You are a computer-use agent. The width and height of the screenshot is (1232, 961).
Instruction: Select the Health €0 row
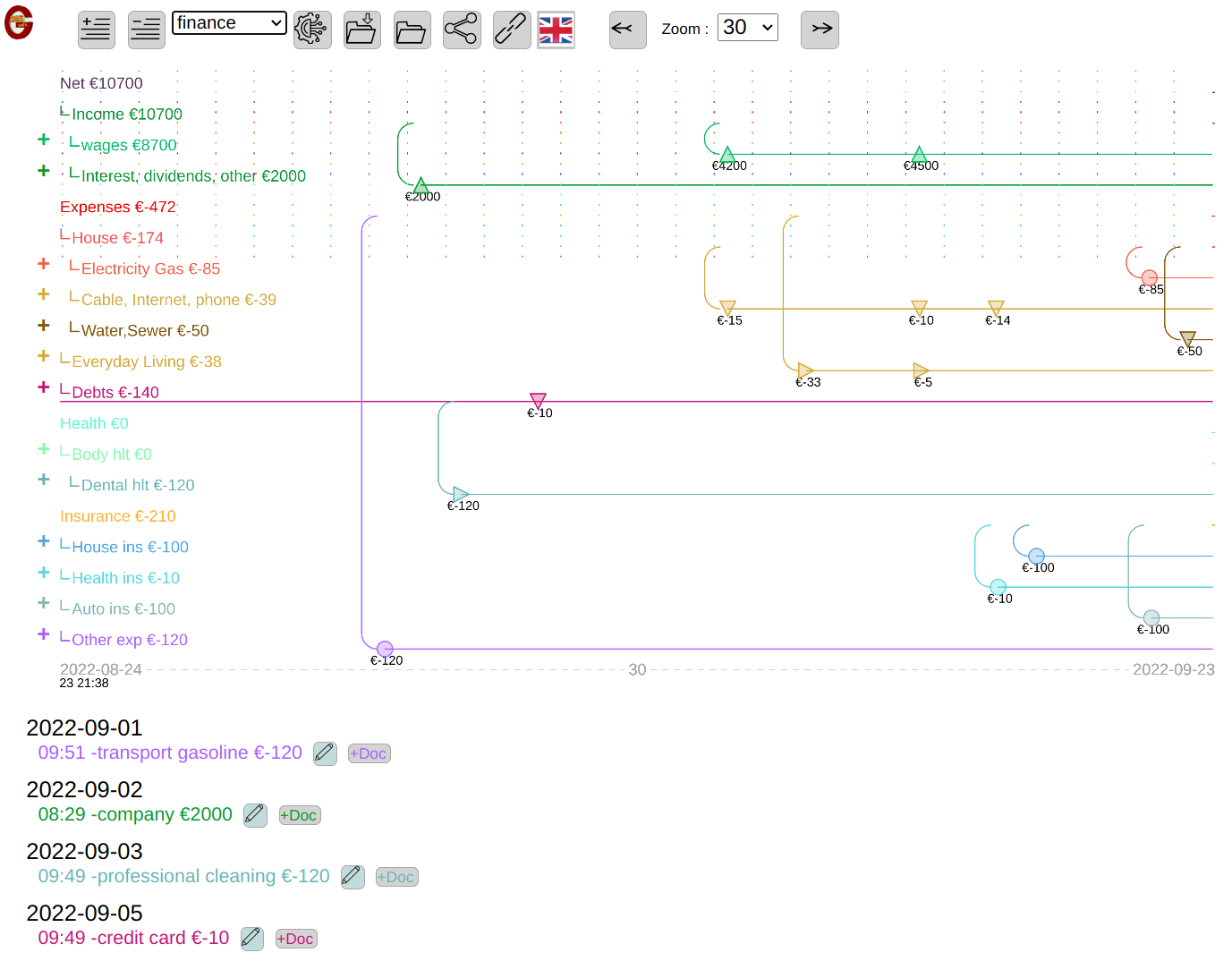pos(94,423)
